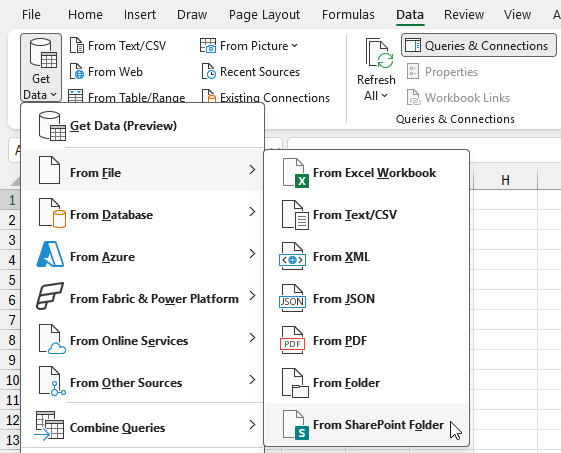Expand From Fabric & Power Platform chevron
The width and height of the screenshot is (561, 453).
[252, 296]
